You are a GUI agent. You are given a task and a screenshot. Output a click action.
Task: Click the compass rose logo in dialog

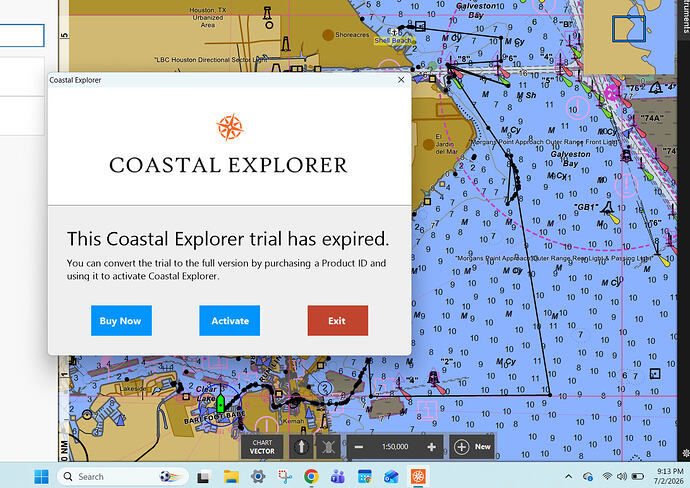point(229,127)
